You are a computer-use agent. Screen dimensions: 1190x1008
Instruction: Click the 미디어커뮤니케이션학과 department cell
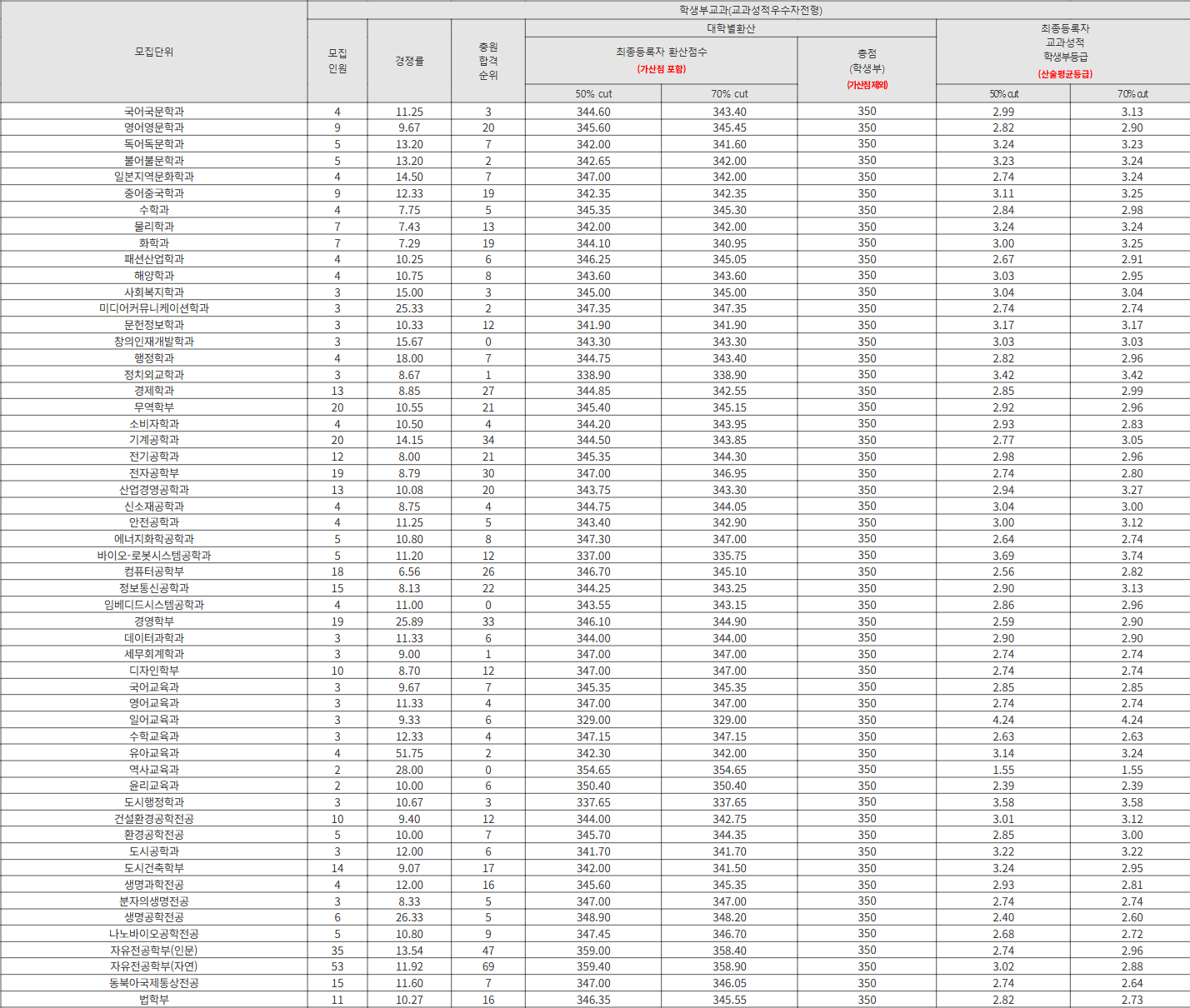(154, 308)
